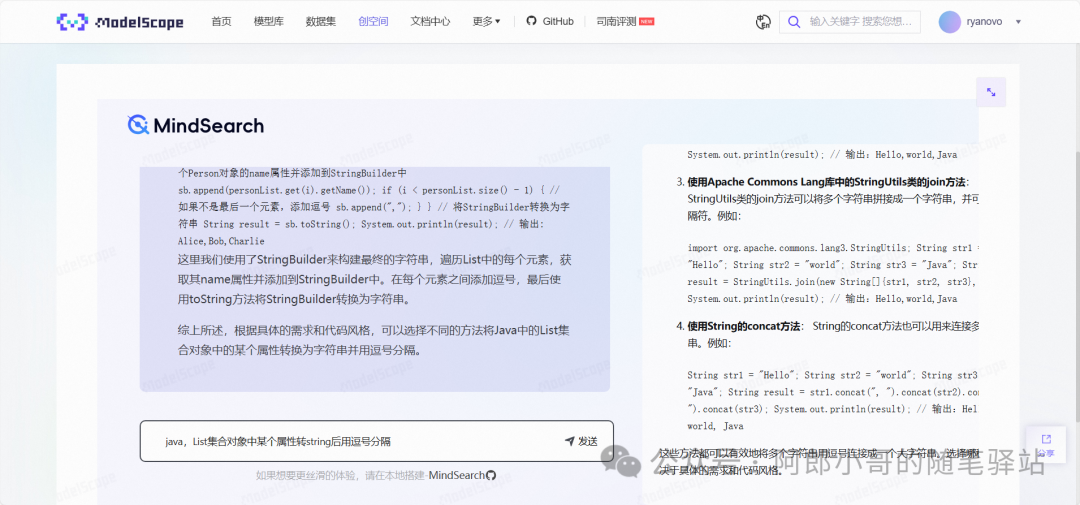The width and height of the screenshot is (1080, 505).
Task: Click the ModelScope logo
Action: coord(120,21)
